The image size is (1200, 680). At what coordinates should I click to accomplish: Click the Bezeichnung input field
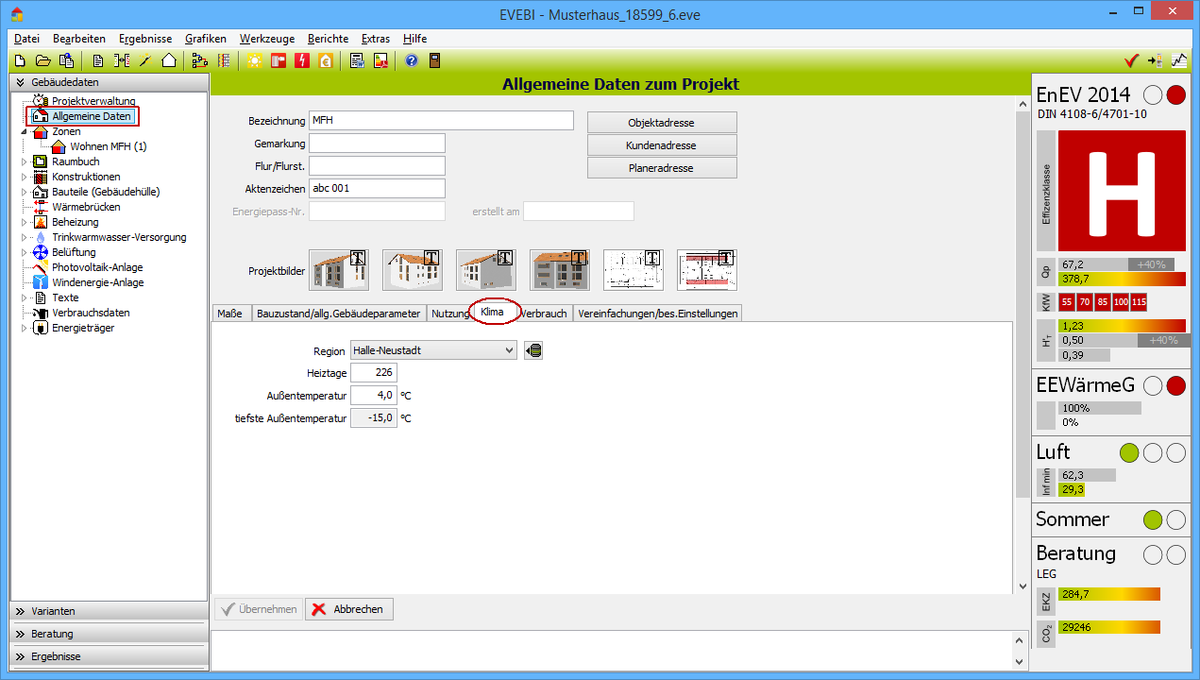pos(441,120)
